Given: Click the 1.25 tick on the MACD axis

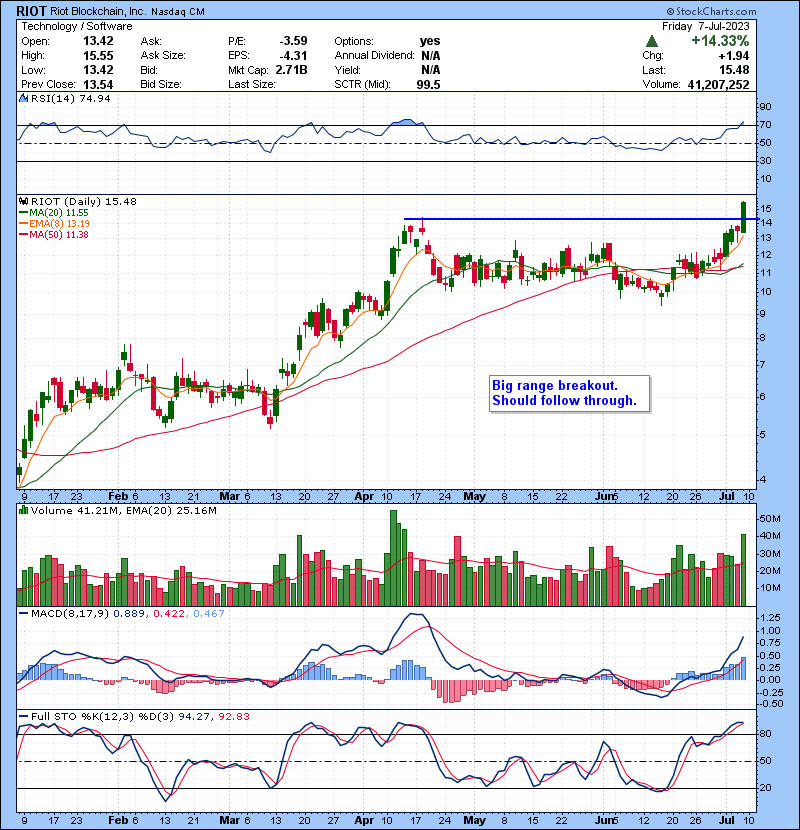Looking at the screenshot, I should click(x=770, y=618).
